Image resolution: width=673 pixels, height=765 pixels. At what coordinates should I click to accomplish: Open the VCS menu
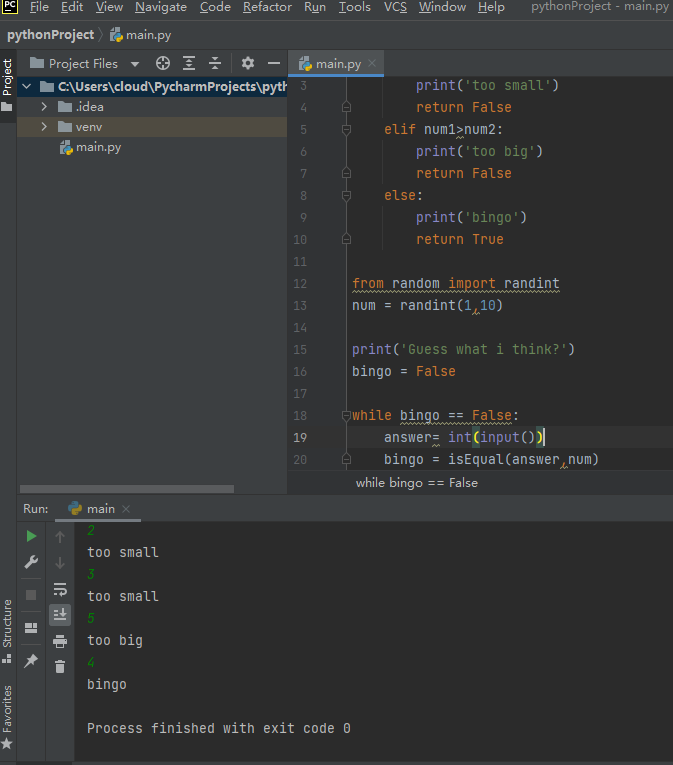point(395,7)
